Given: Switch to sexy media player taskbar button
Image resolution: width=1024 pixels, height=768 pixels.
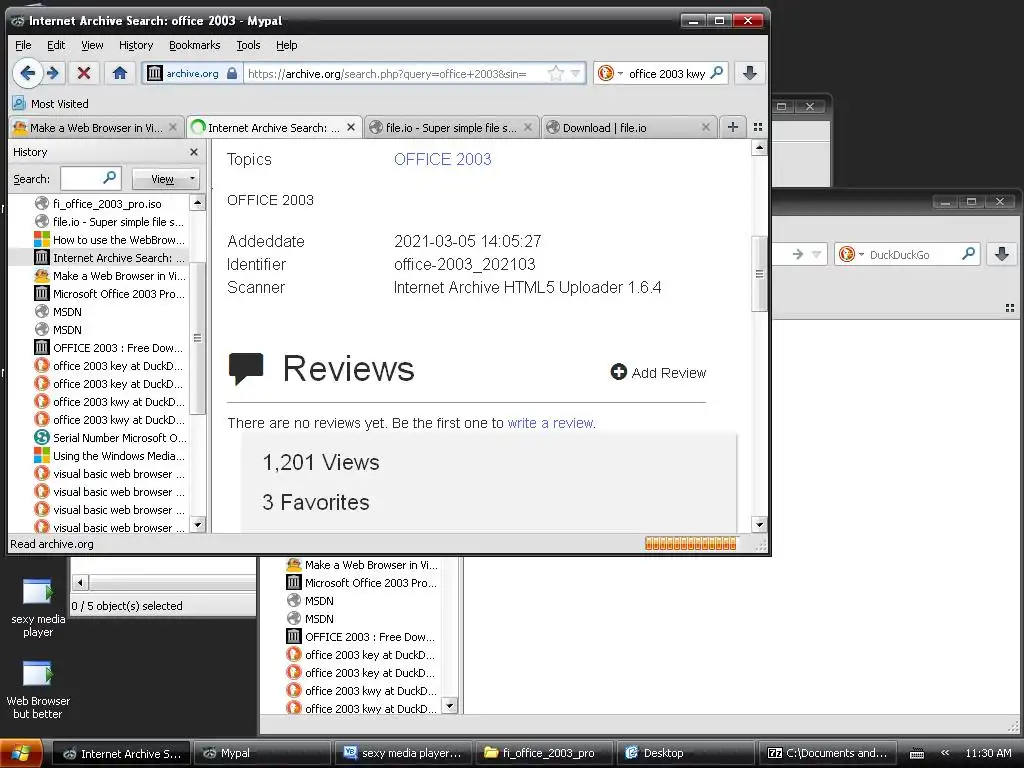Looking at the screenshot, I should [x=404, y=754].
